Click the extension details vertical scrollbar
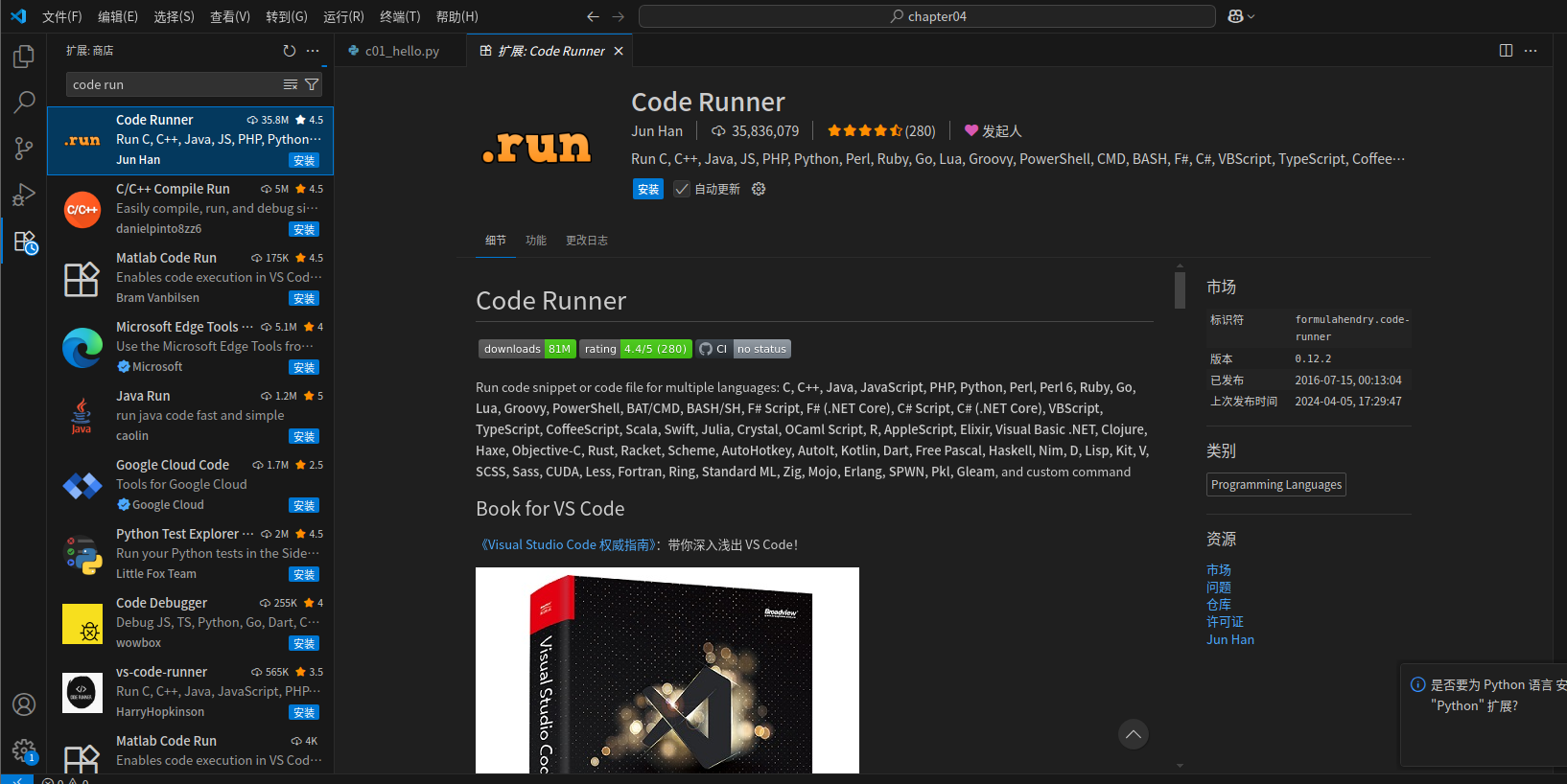This screenshot has width=1567, height=784. click(1180, 290)
